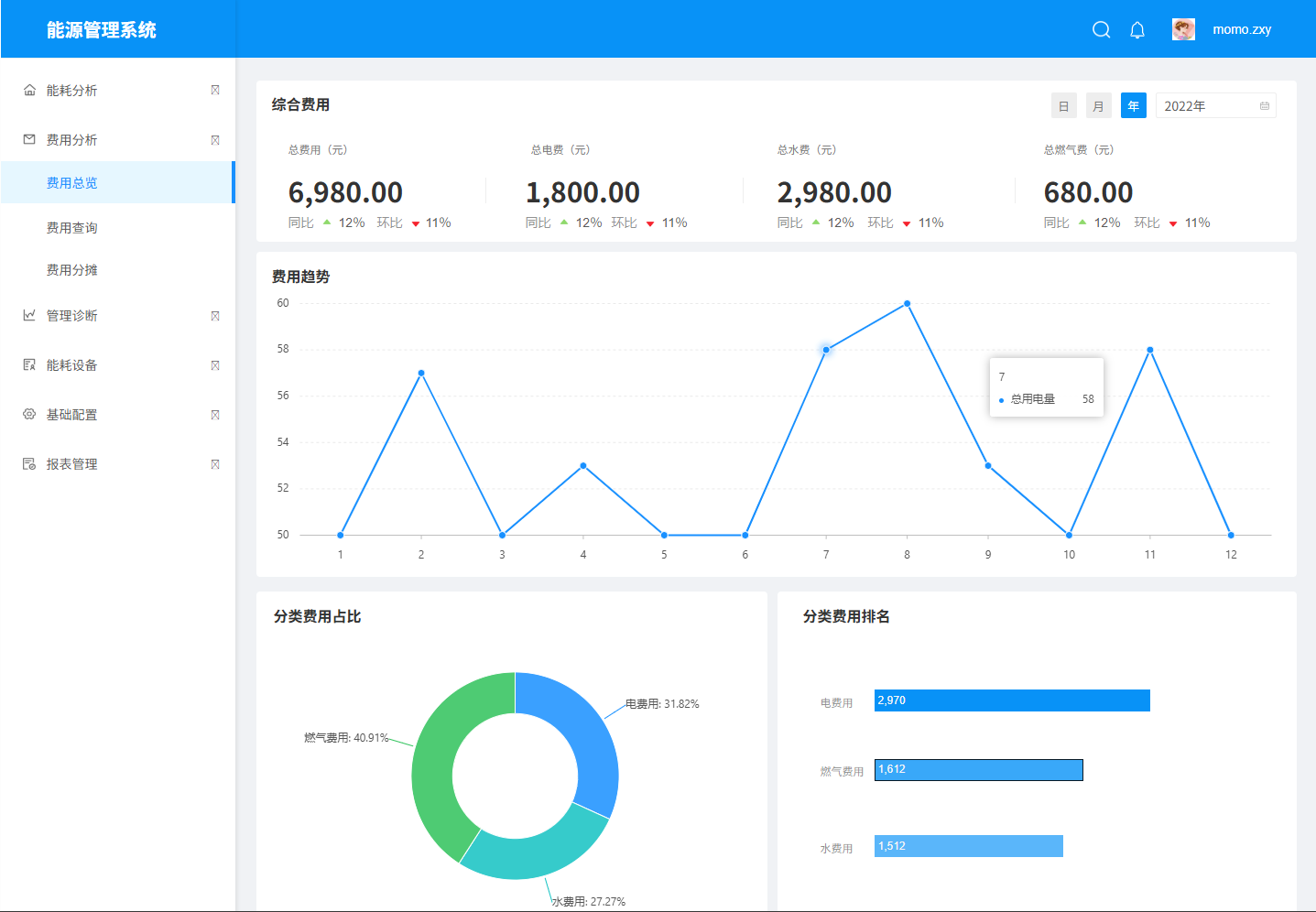
Task: Go to 费用分摊 submenu item
Action: point(72,270)
